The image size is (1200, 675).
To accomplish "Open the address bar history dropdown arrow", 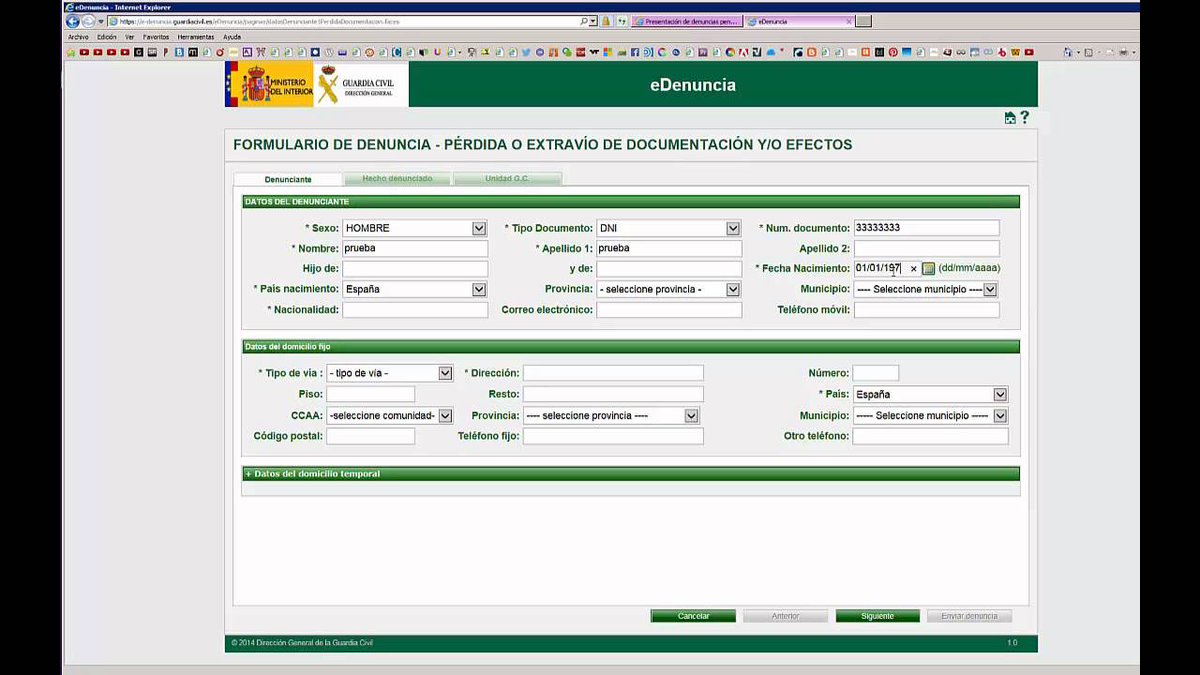I will tap(593, 21).
